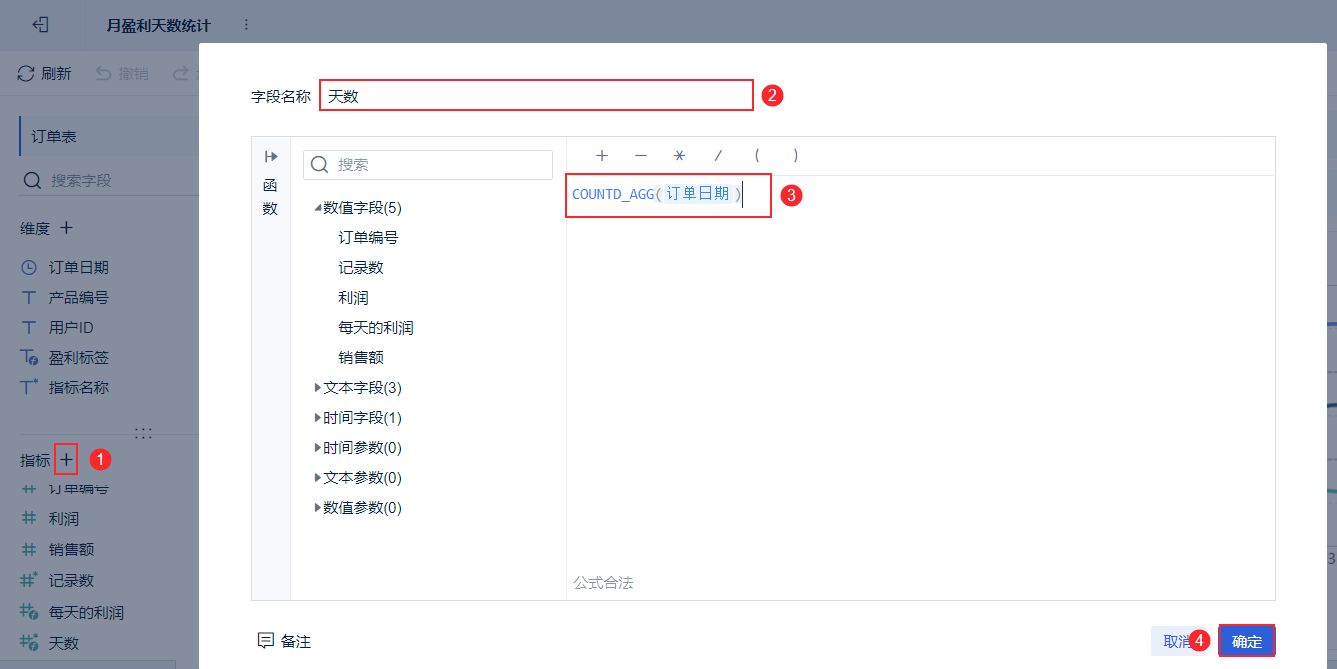Click the 订单日期 token in the formula
Viewport: 1337px width, 669px height.
coord(698,194)
